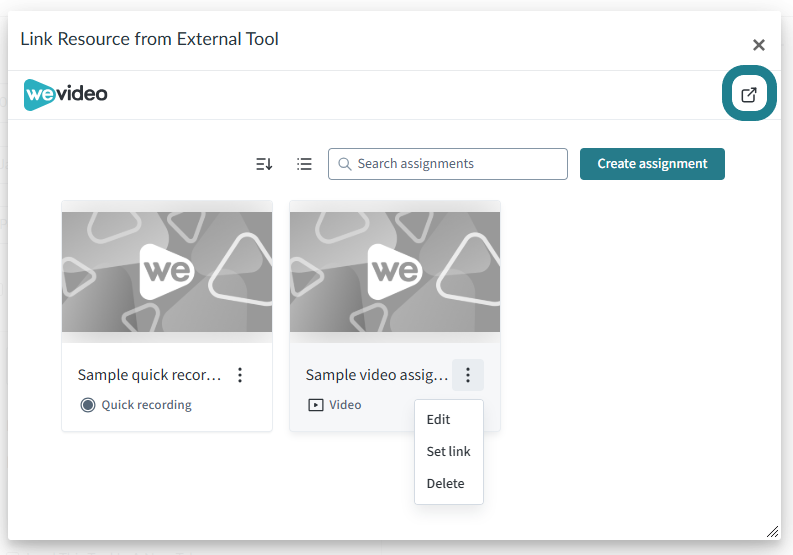The height and width of the screenshot is (555, 793).
Task: Open the Sample quick recording thumbnail
Action: (167, 272)
